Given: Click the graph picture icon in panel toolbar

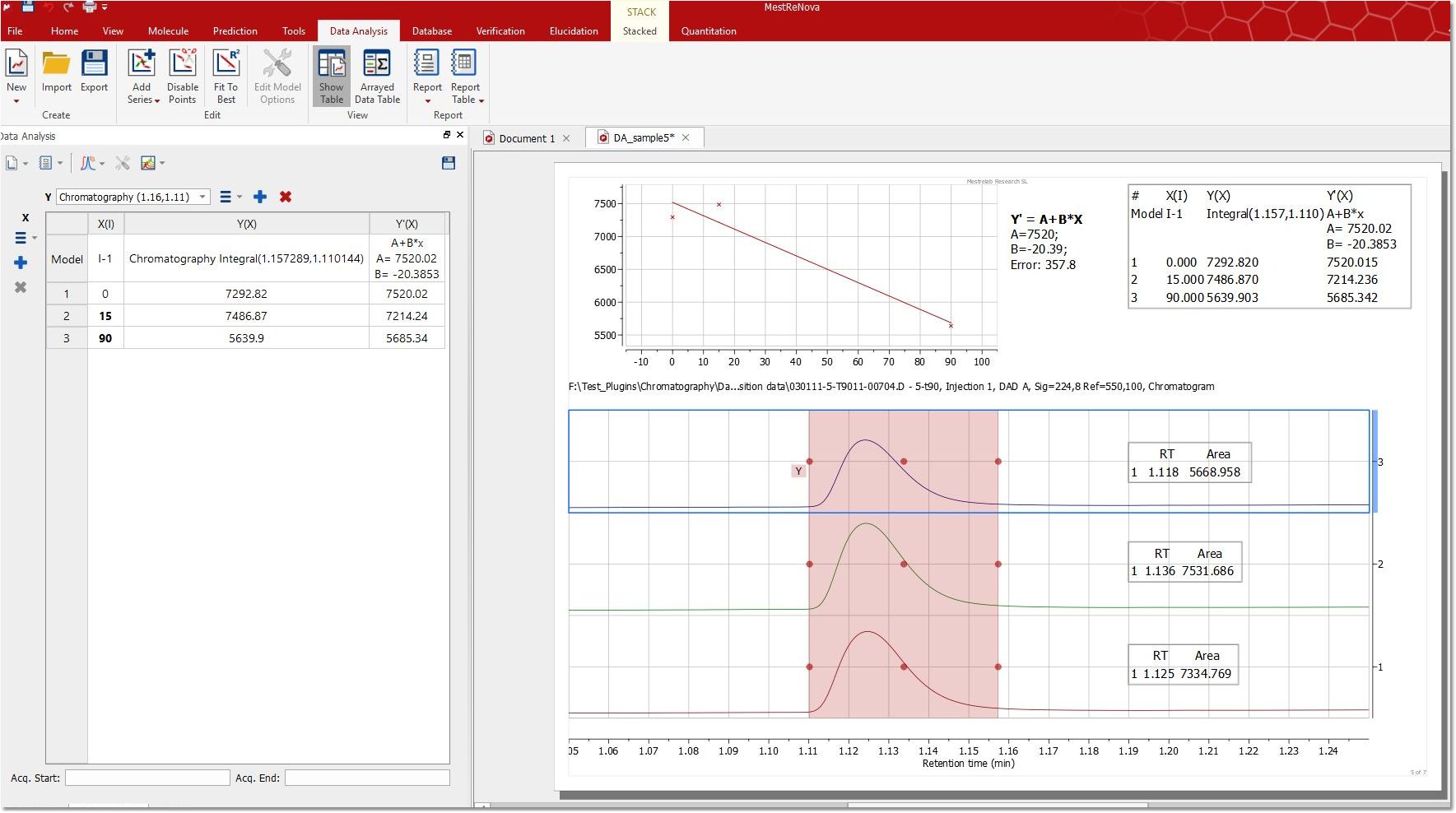Looking at the screenshot, I should coord(148,163).
